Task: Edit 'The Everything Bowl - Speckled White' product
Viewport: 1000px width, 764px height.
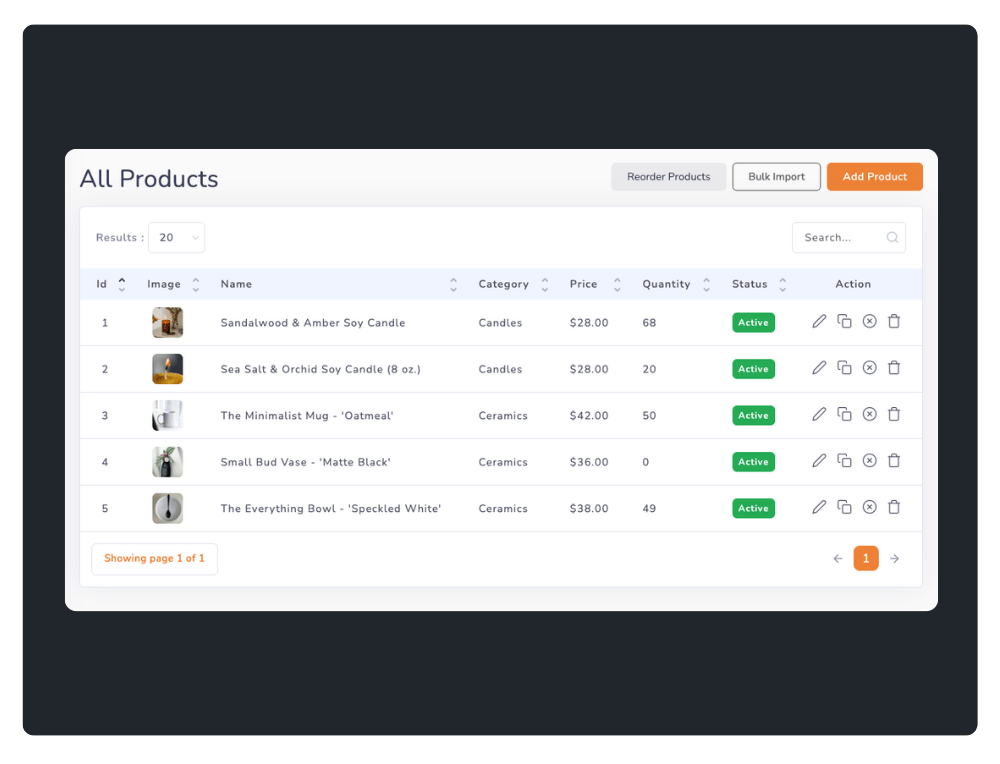Action: click(x=819, y=507)
